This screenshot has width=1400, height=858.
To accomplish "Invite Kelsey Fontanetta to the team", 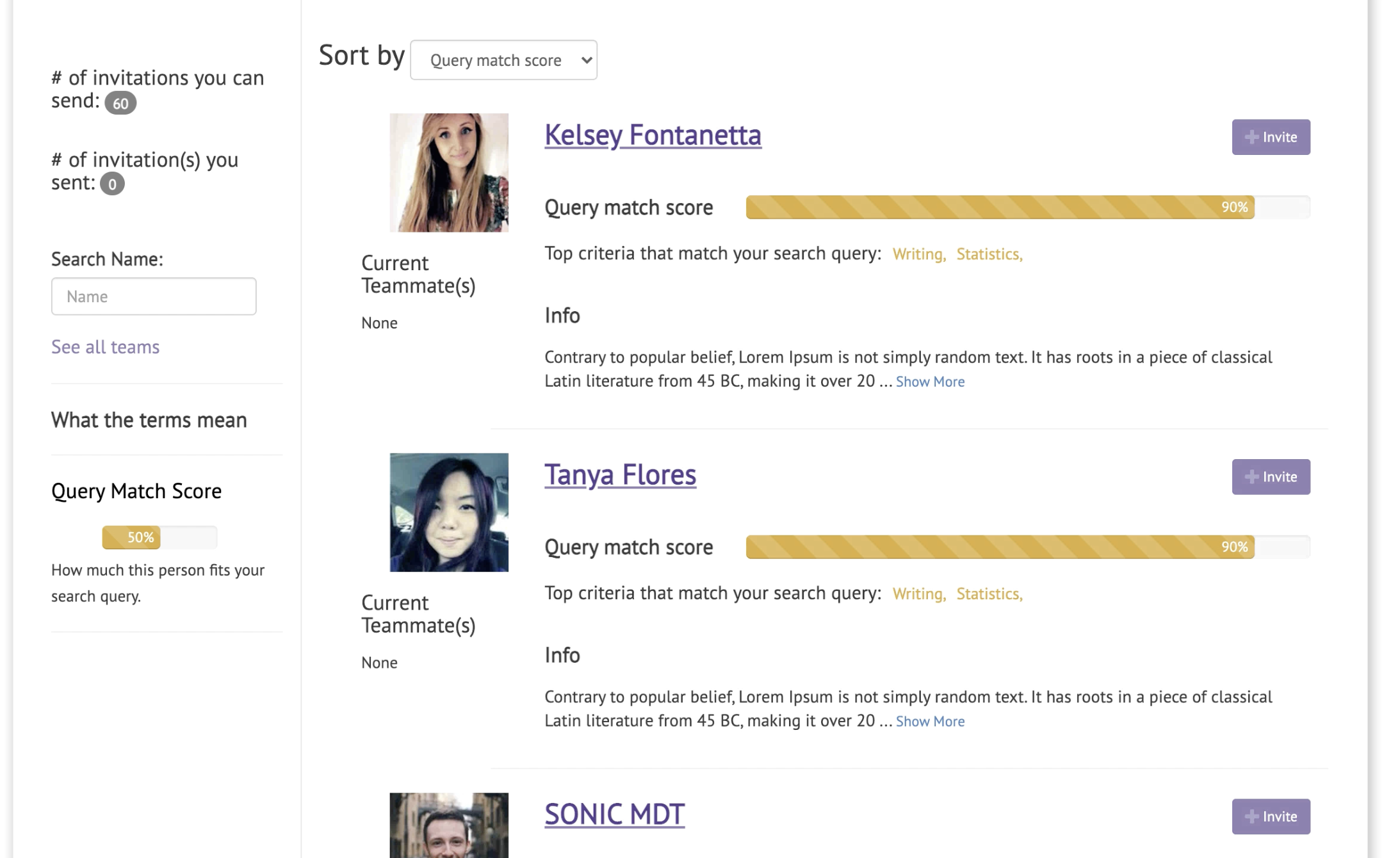I will (x=1271, y=137).
